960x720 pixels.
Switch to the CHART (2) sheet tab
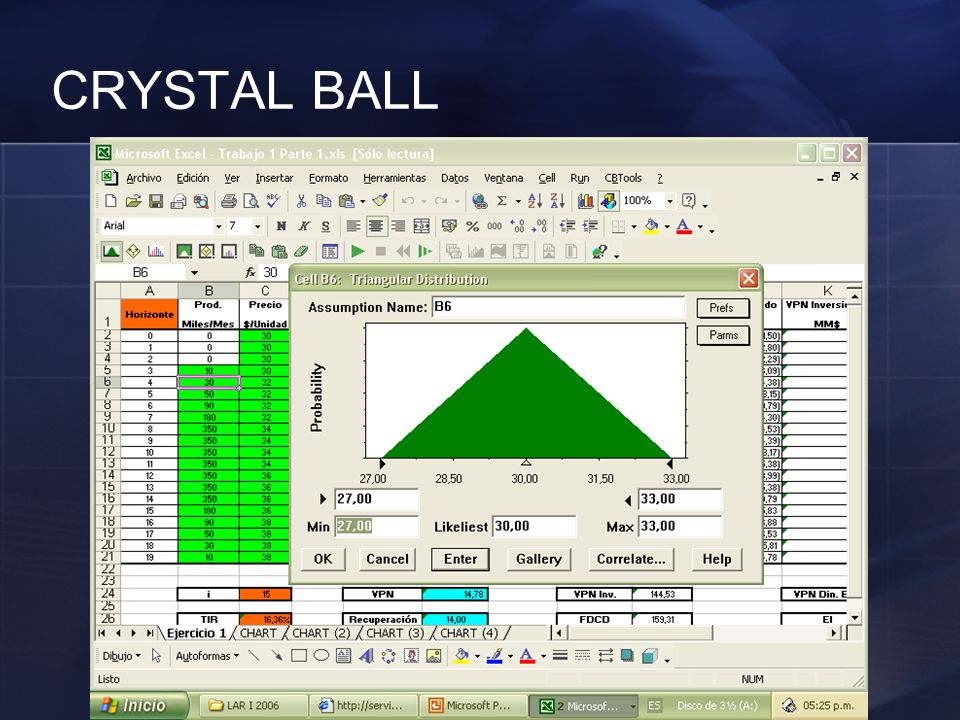[x=321, y=633]
